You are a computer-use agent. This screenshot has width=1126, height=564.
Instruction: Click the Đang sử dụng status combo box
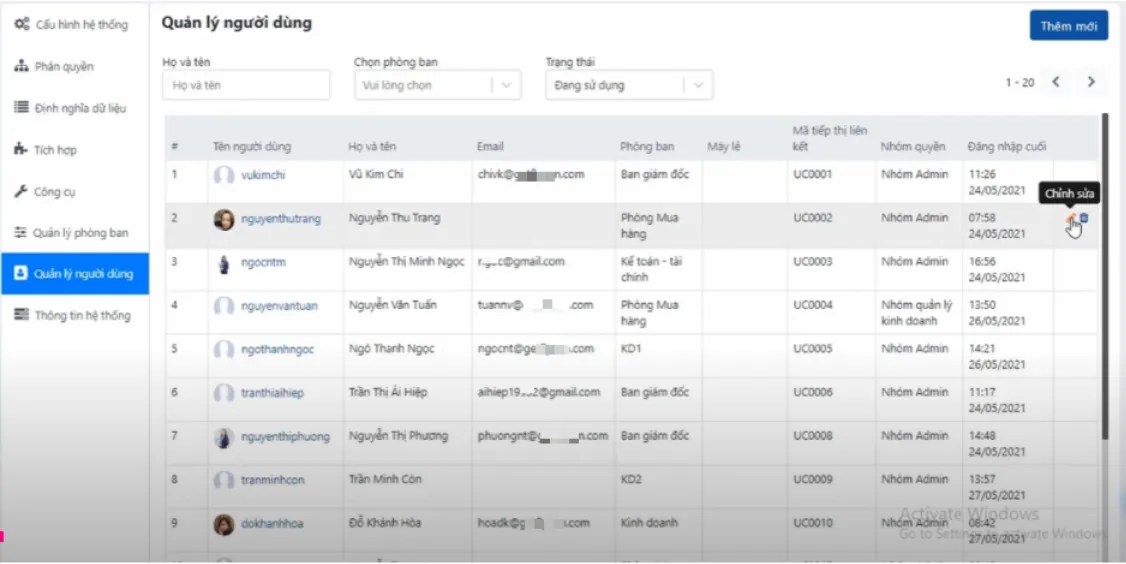[x=629, y=85]
